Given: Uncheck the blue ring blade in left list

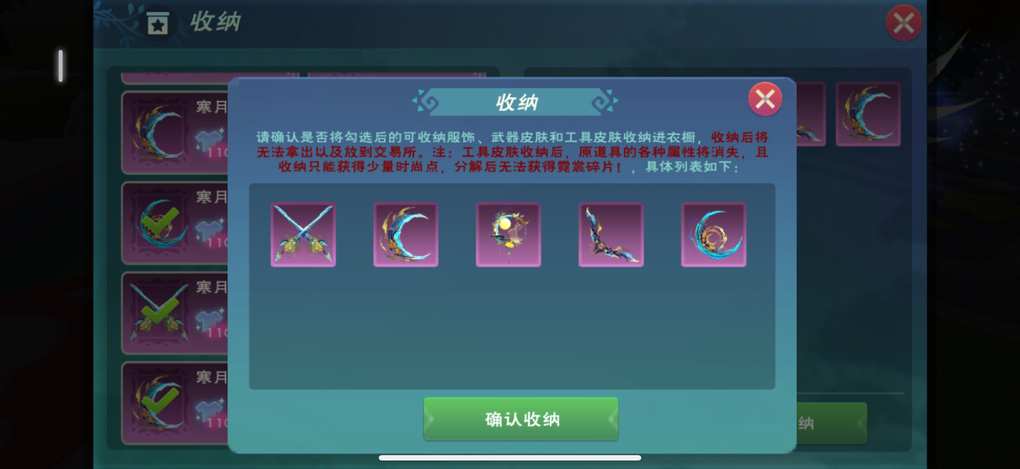Looking at the screenshot, I should click(158, 223).
